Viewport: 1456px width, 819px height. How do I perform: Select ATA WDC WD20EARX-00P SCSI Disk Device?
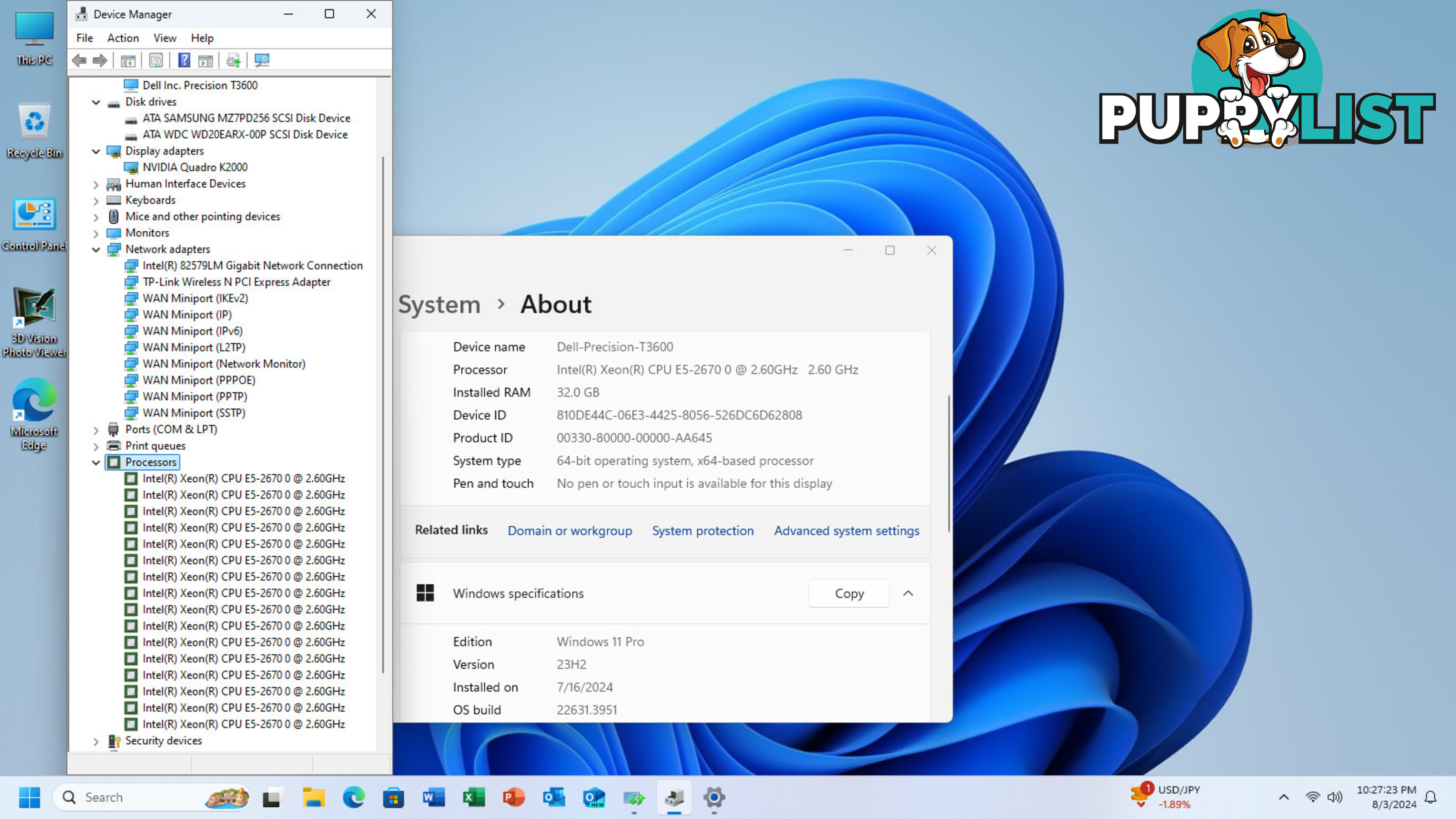click(245, 135)
